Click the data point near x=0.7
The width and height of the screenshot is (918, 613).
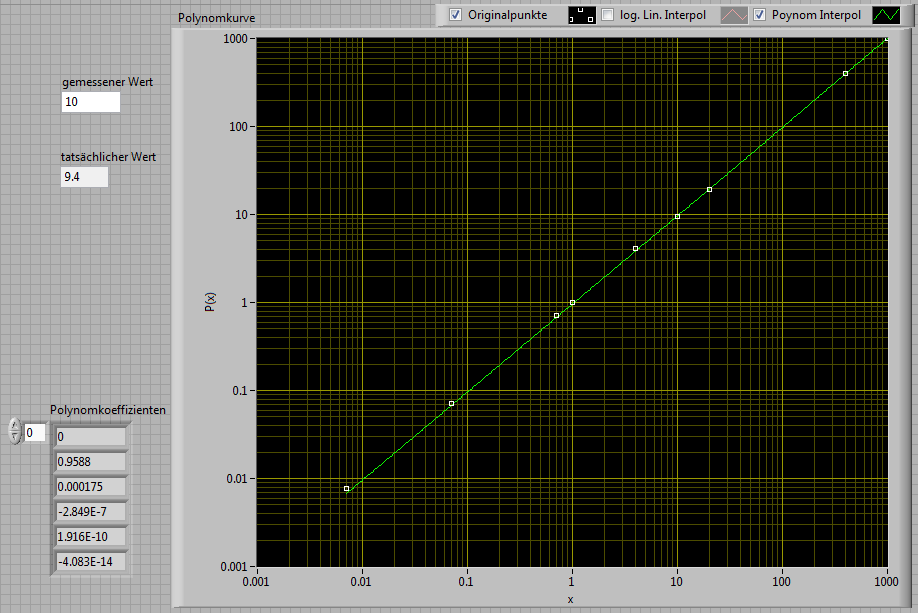557,316
